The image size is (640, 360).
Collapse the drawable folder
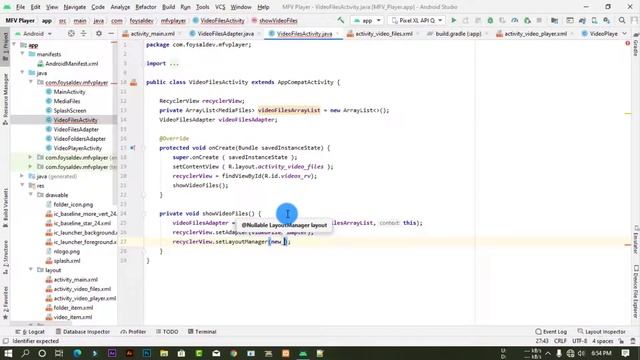point(31,195)
